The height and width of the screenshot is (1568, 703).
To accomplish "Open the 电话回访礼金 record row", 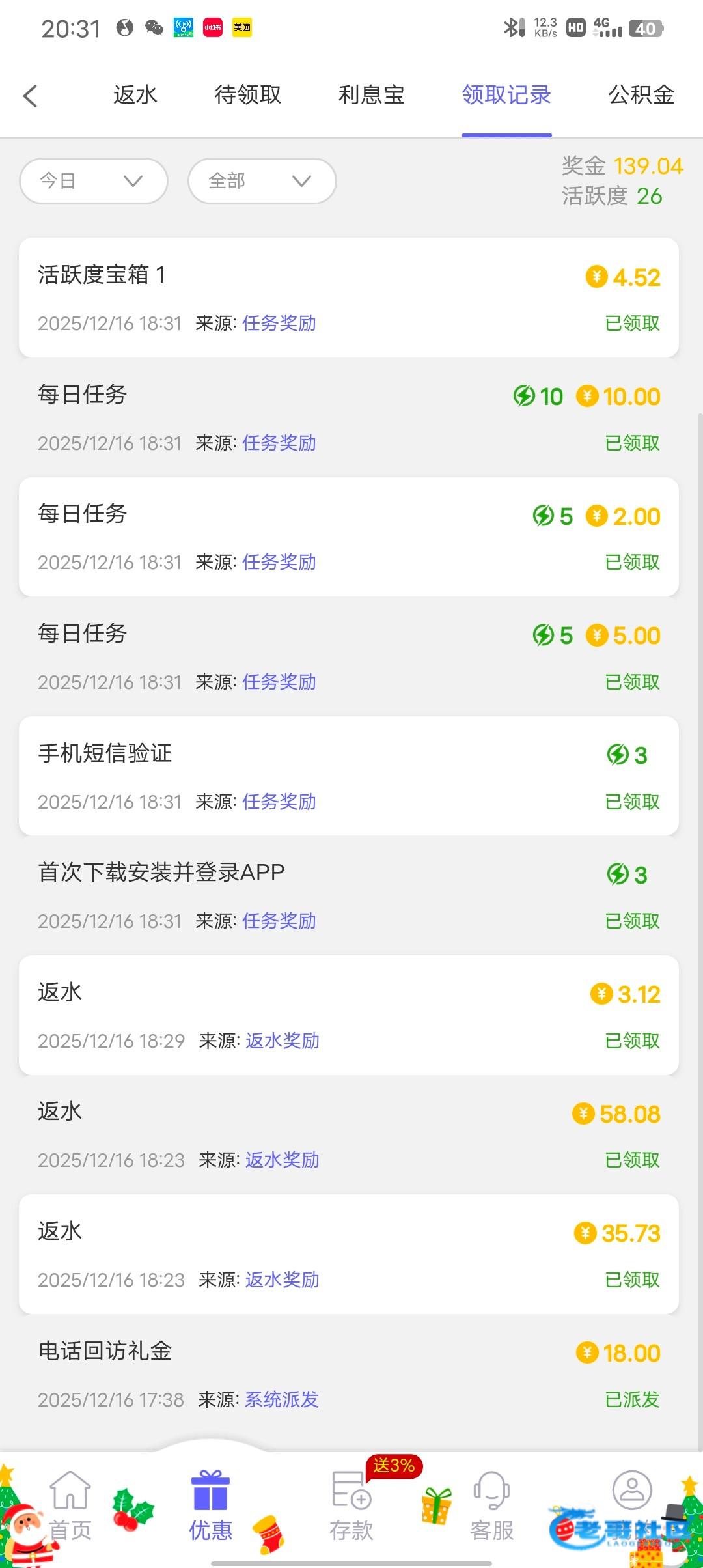I will click(349, 1374).
